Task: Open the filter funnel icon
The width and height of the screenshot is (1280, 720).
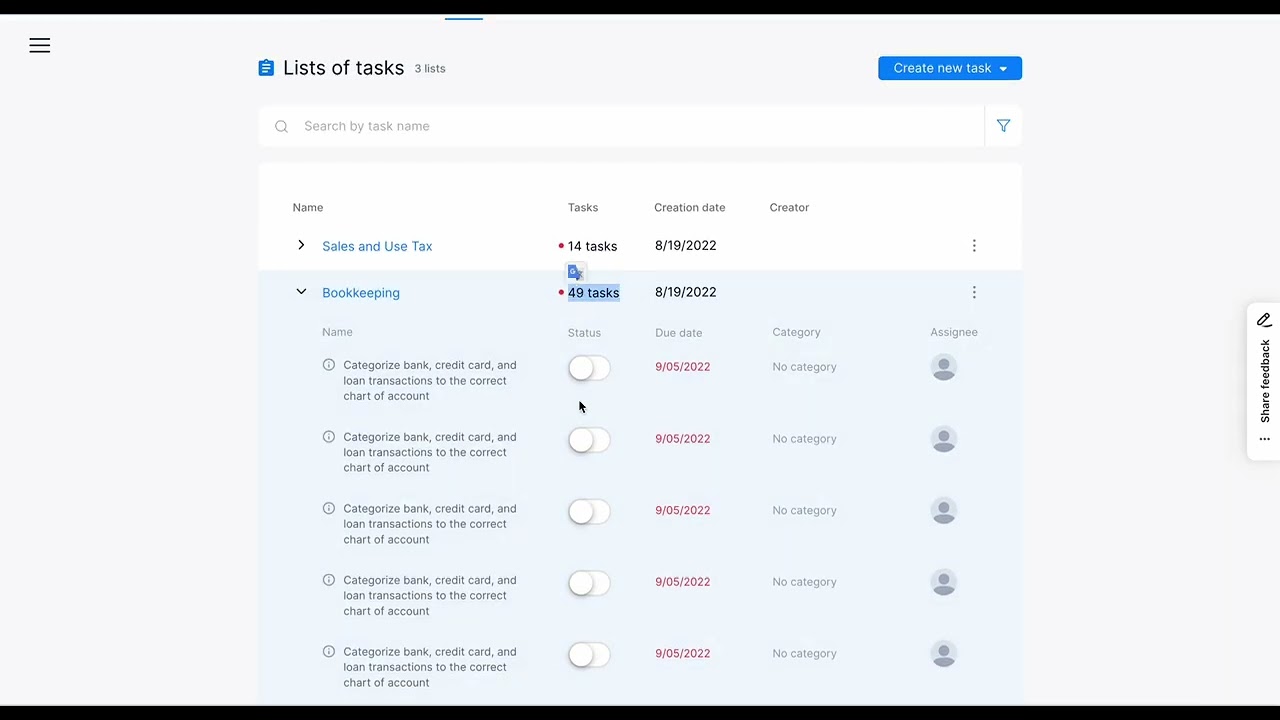Action: tap(1003, 126)
